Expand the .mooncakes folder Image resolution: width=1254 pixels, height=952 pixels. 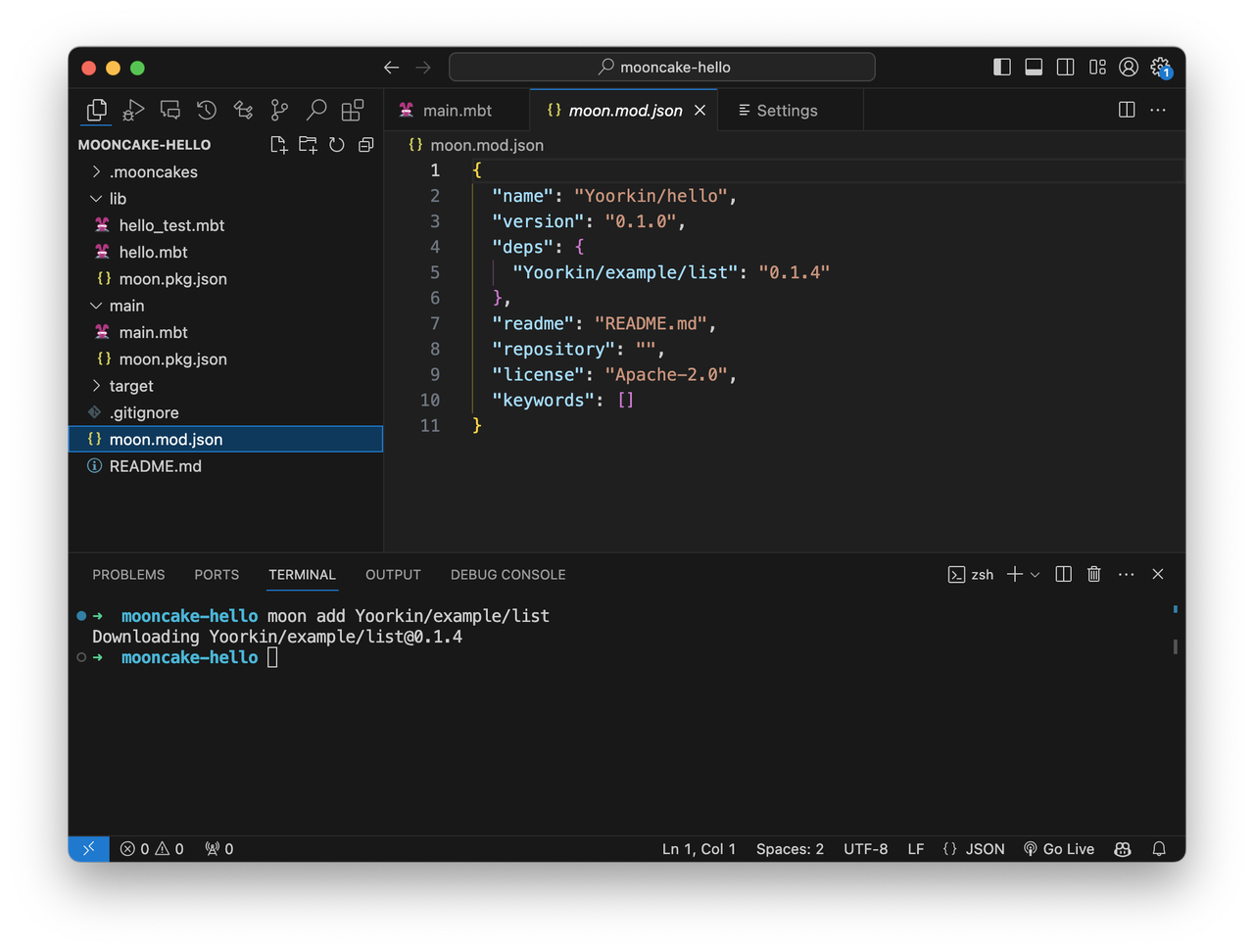pos(225,171)
